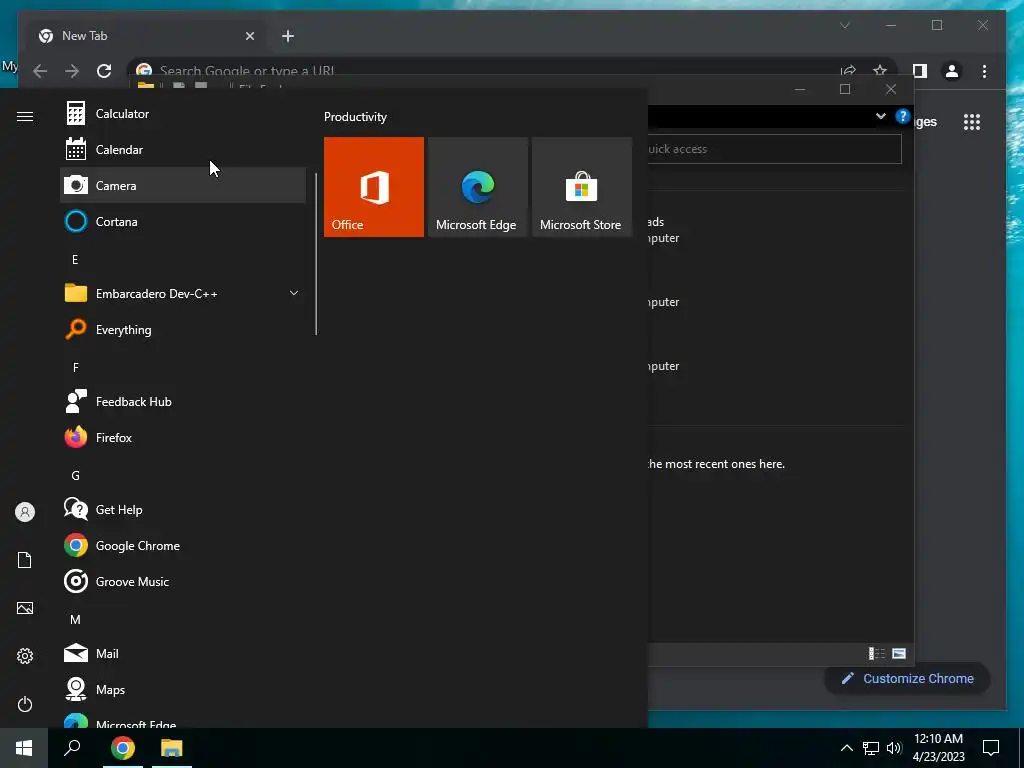Open Groove Music

(183, 581)
